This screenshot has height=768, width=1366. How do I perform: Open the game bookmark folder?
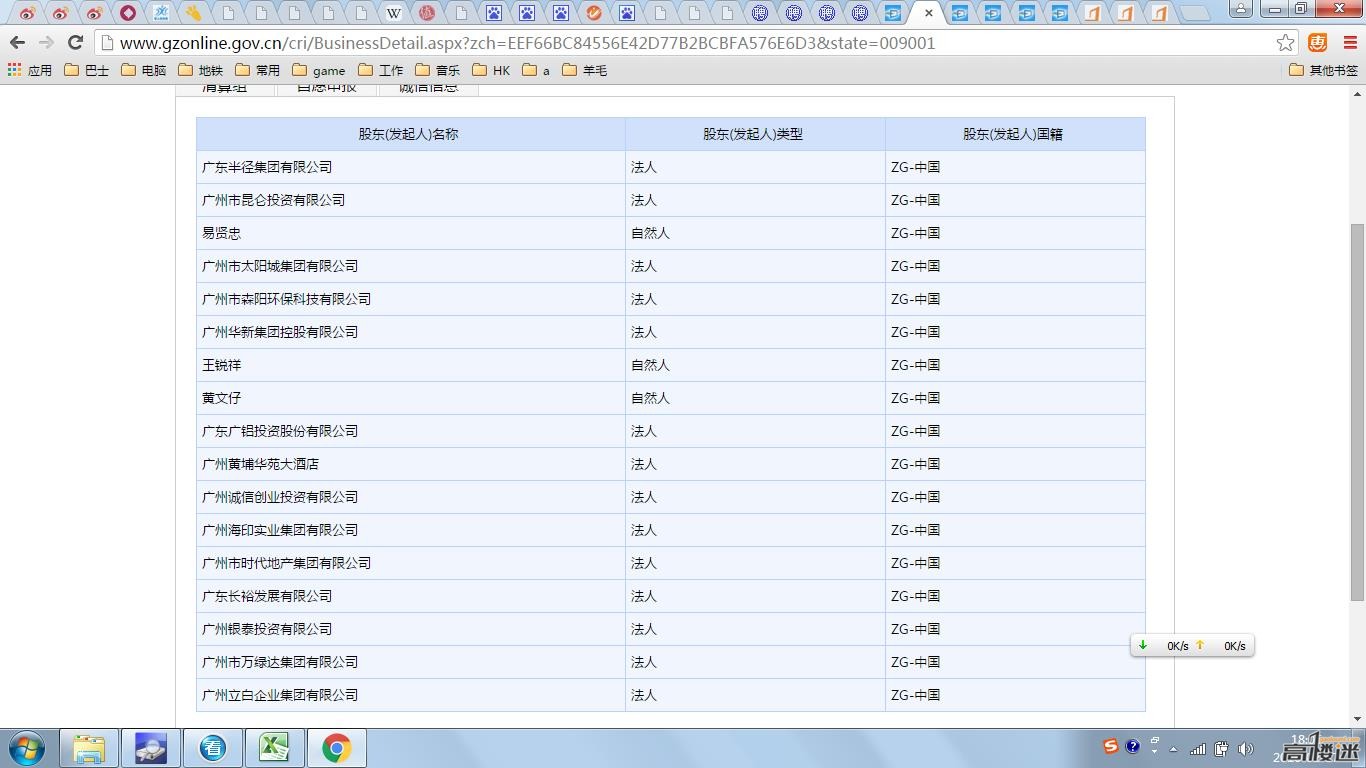click(x=318, y=70)
